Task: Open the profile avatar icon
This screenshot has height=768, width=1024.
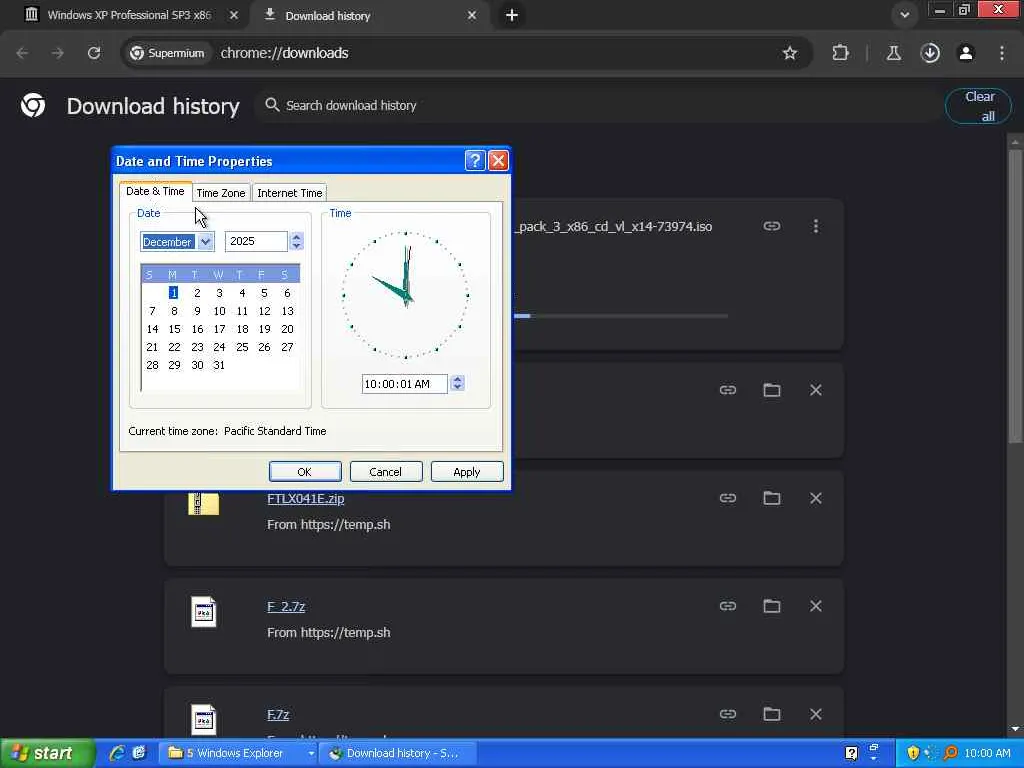Action: pyautogui.click(x=966, y=53)
